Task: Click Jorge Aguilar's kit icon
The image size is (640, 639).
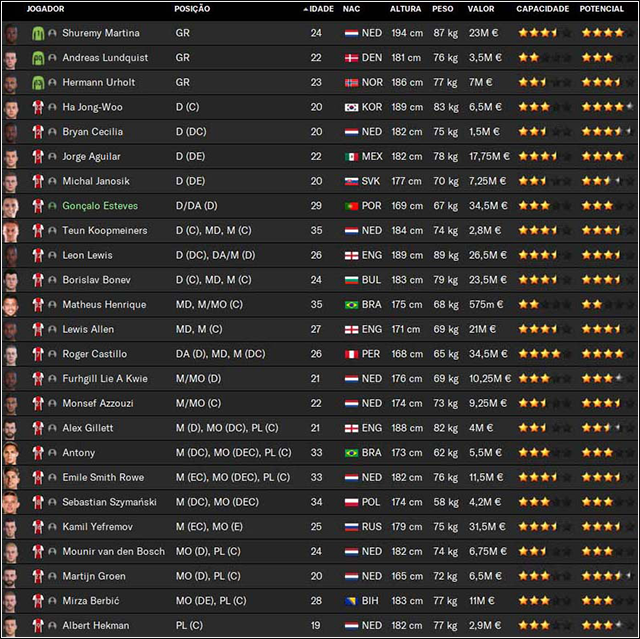Action: [x=38, y=157]
